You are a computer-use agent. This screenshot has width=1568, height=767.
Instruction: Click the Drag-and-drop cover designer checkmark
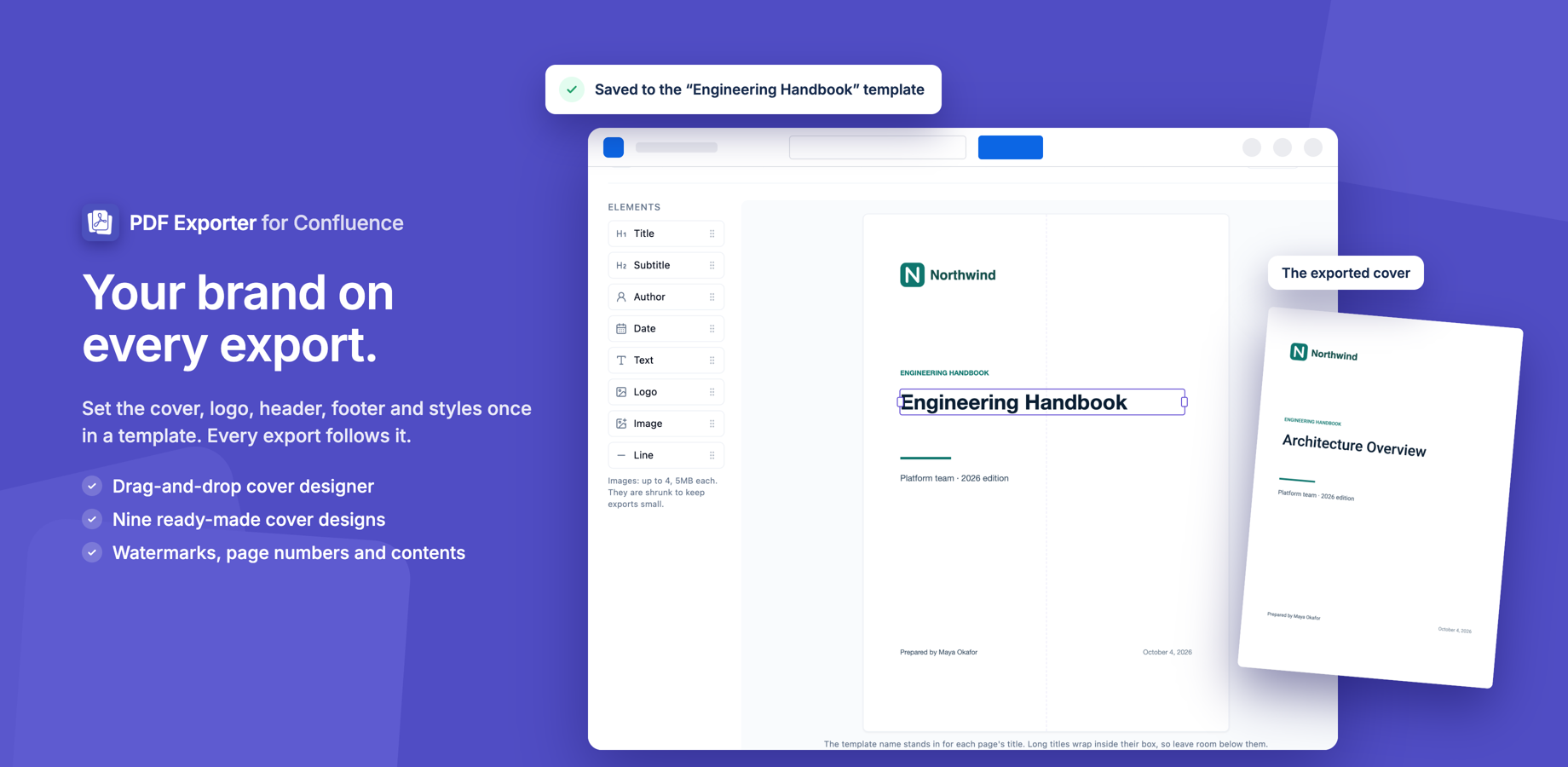point(92,486)
